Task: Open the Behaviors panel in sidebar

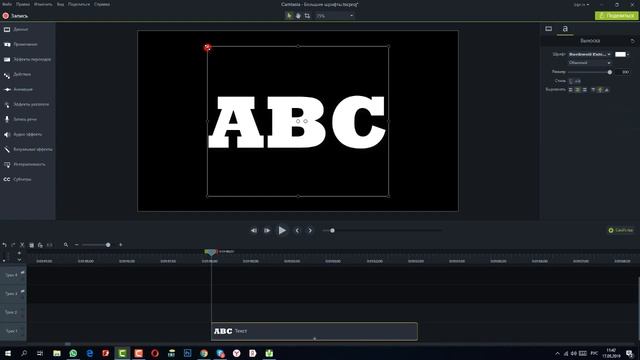Action: (17, 74)
